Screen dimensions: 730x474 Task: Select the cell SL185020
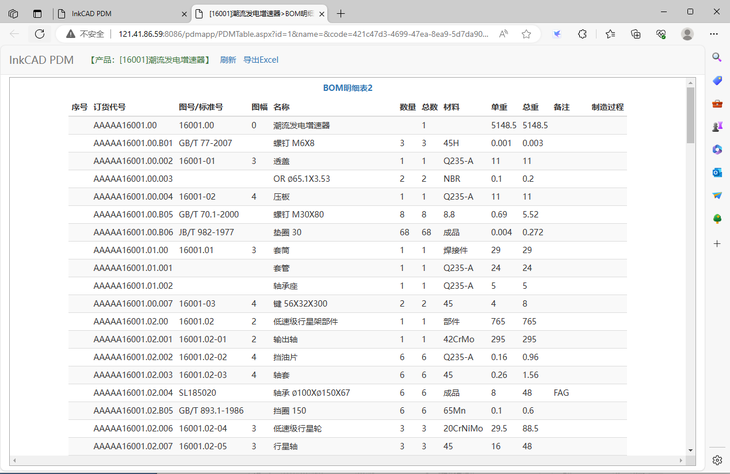click(x=197, y=393)
